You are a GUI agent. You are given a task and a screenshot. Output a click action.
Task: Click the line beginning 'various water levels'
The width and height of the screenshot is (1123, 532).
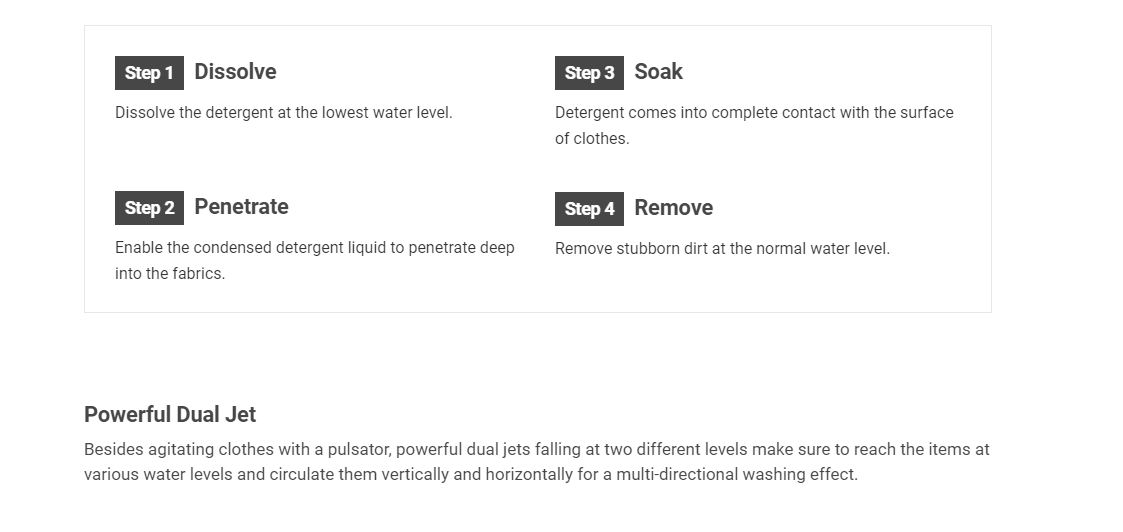[x=471, y=474]
